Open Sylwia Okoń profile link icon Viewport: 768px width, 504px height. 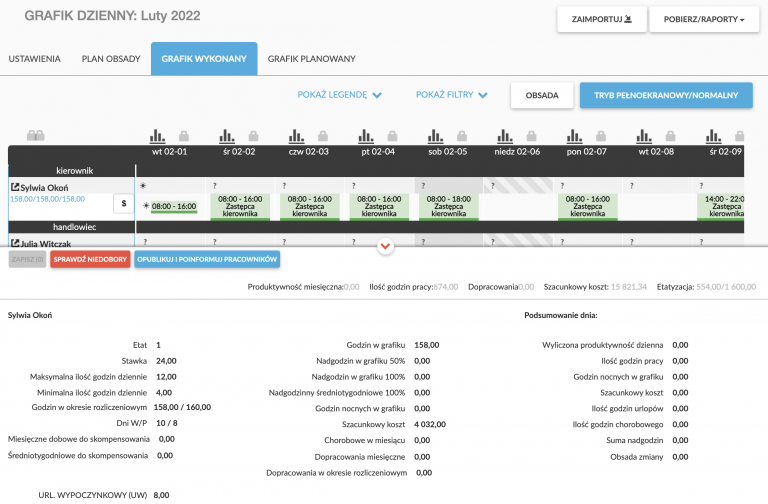[15, 187]
